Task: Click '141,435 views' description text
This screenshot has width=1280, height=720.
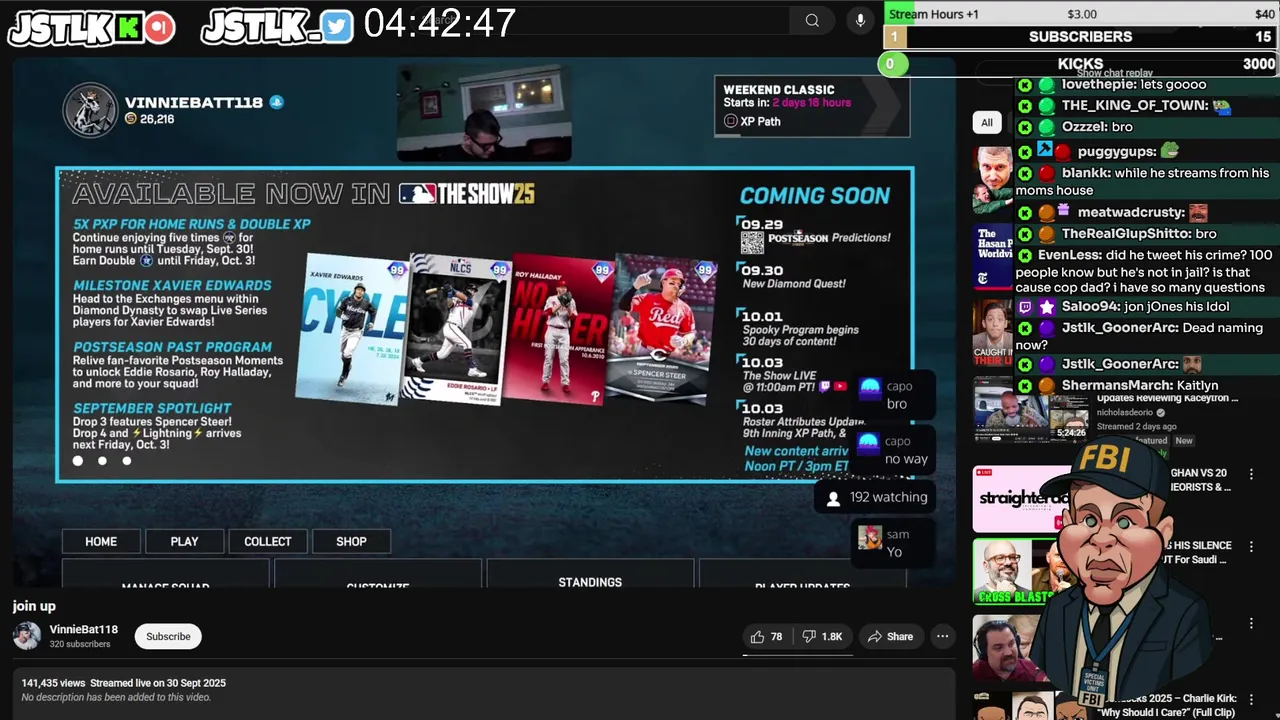Action: pos(54,683)
